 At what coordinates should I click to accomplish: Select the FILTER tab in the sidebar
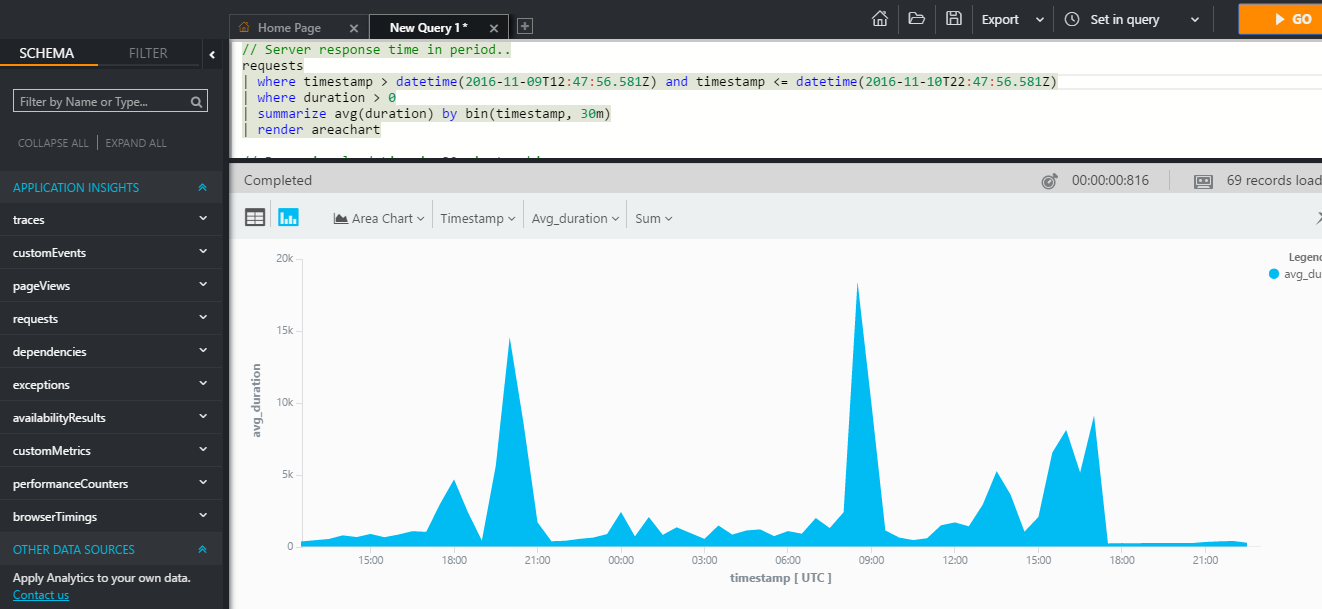(x=148, y=52)
